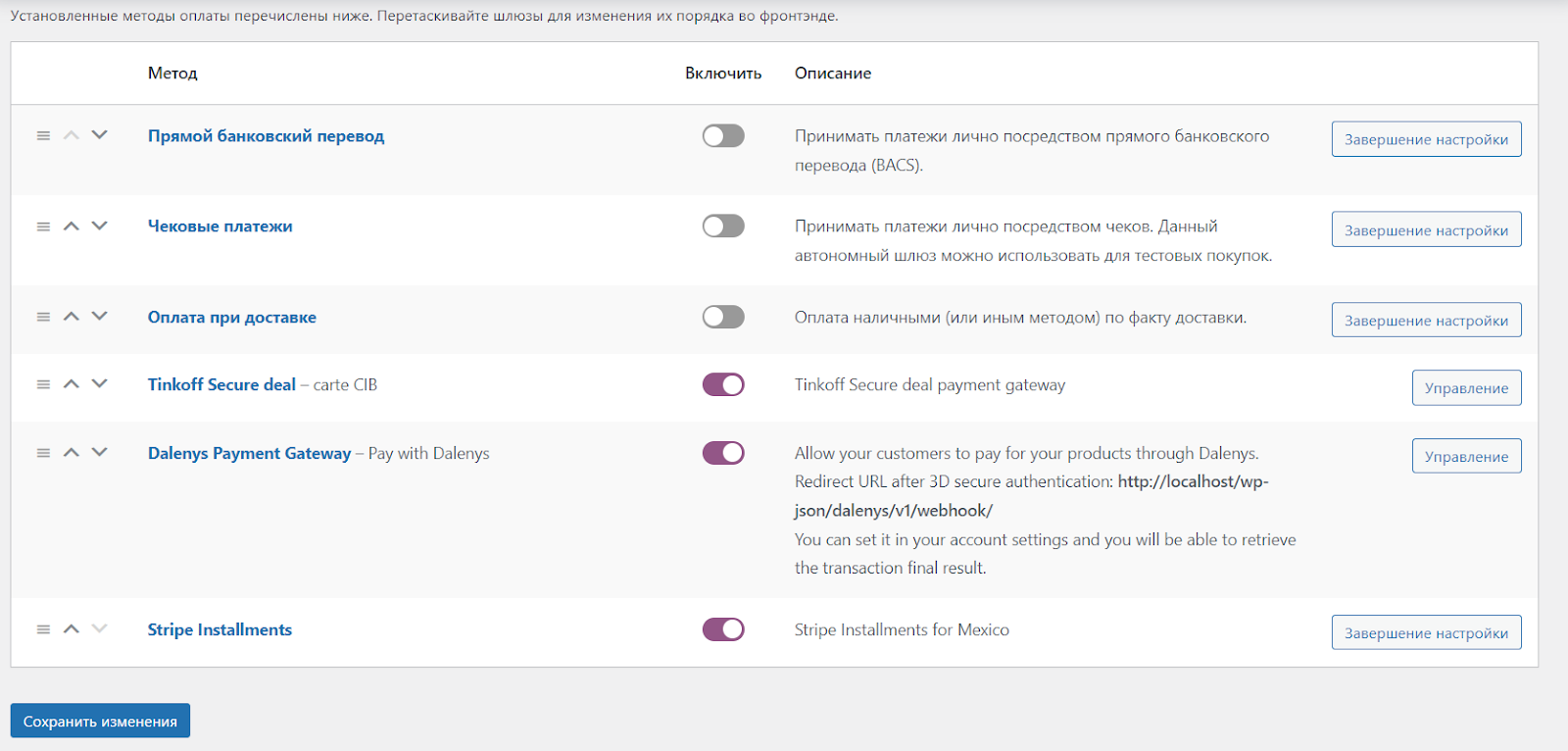This screenshot has width=1568, height=751.
Task: Click the Включить column header
Action: point(723,74)
